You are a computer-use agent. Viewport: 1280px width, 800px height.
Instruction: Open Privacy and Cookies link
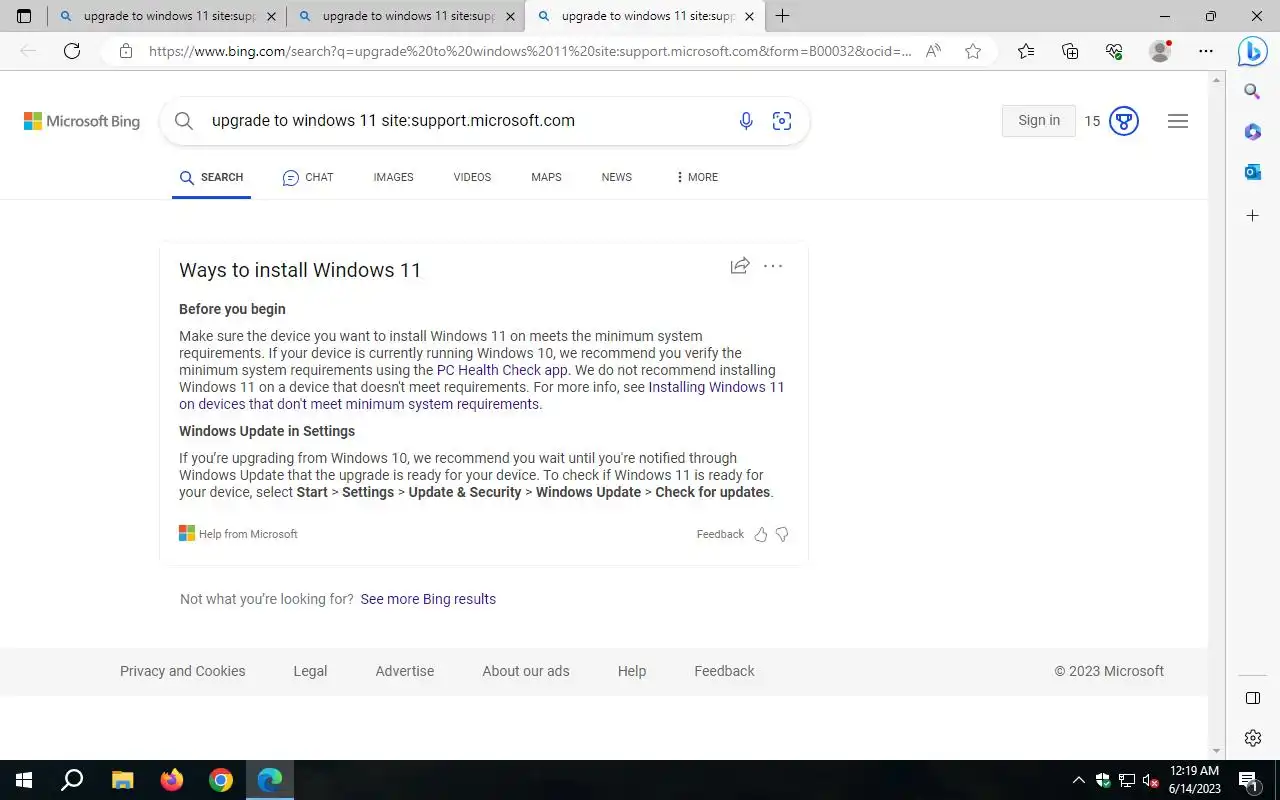182,671
